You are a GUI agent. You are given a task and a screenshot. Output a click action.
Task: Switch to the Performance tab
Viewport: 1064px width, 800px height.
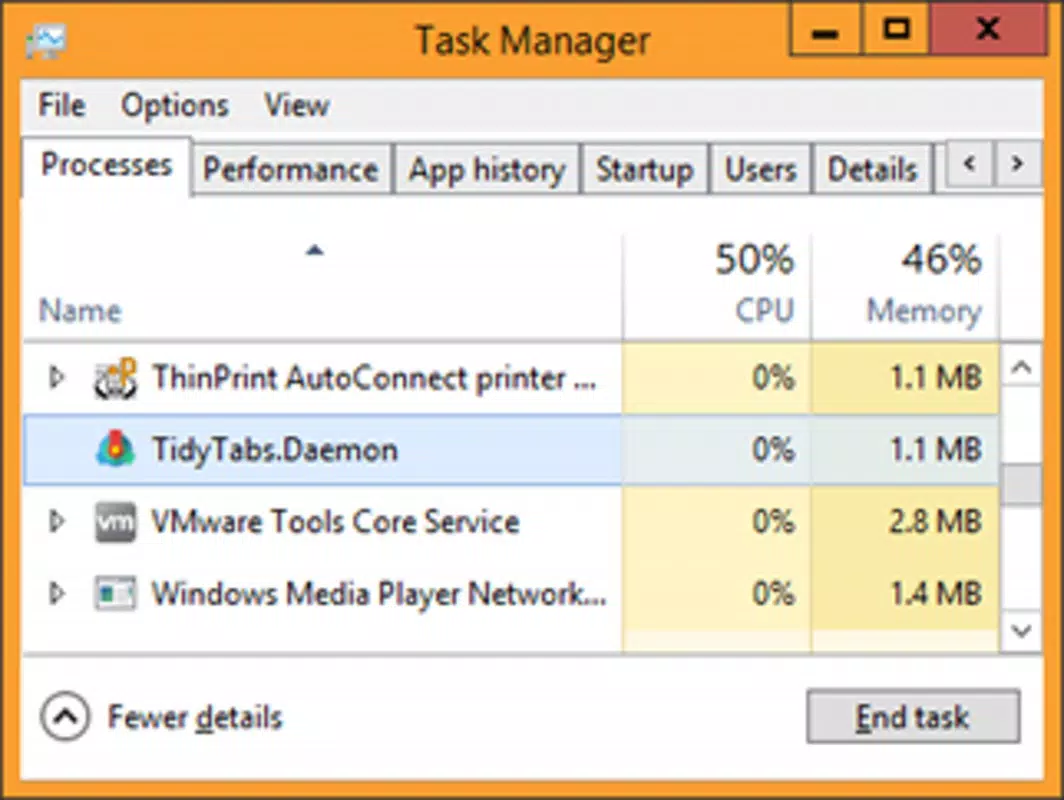tap(291, 169)
